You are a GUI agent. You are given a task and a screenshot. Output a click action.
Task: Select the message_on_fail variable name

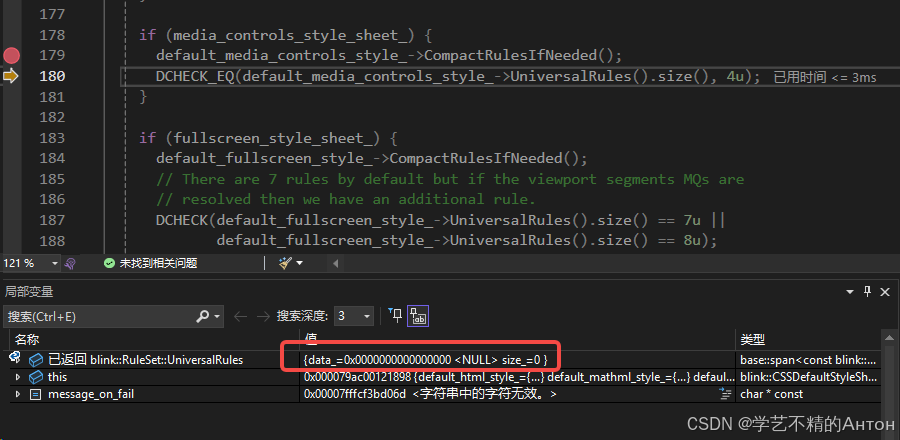[x=91, y=394]
